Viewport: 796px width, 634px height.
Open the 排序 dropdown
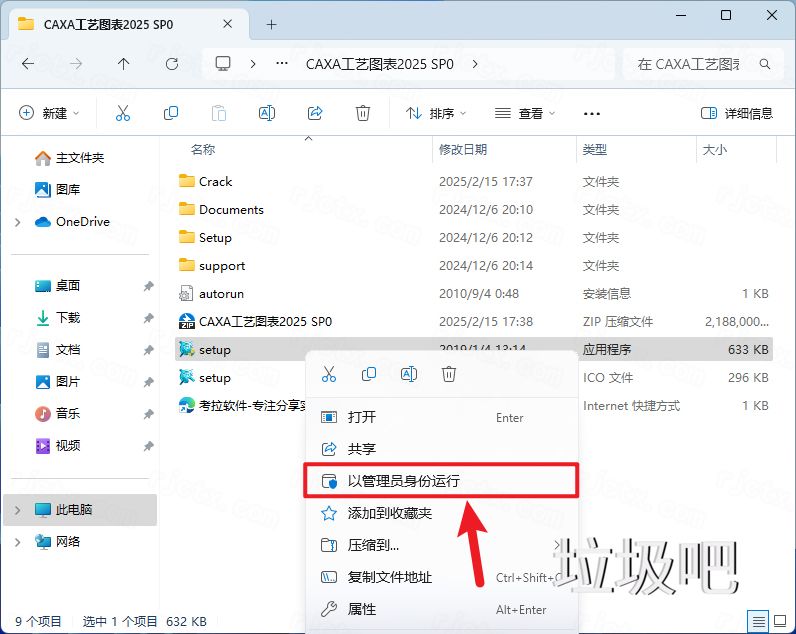point(436,113)
